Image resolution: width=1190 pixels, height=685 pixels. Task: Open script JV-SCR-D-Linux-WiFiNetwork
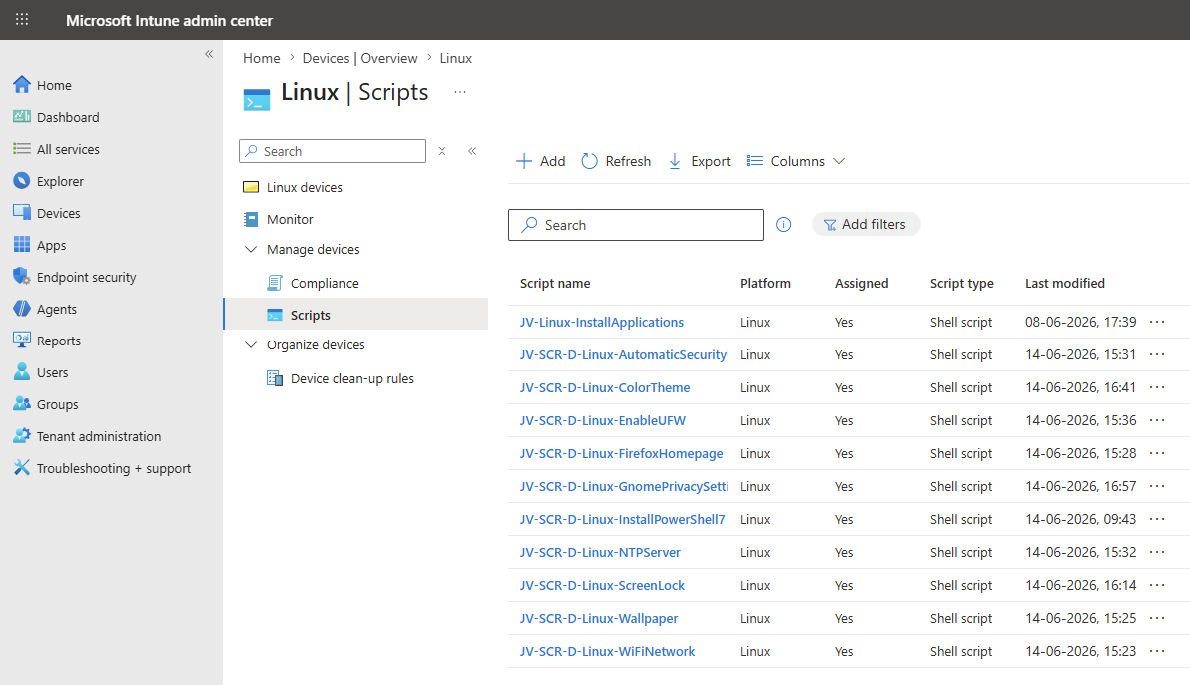[607, 651]
